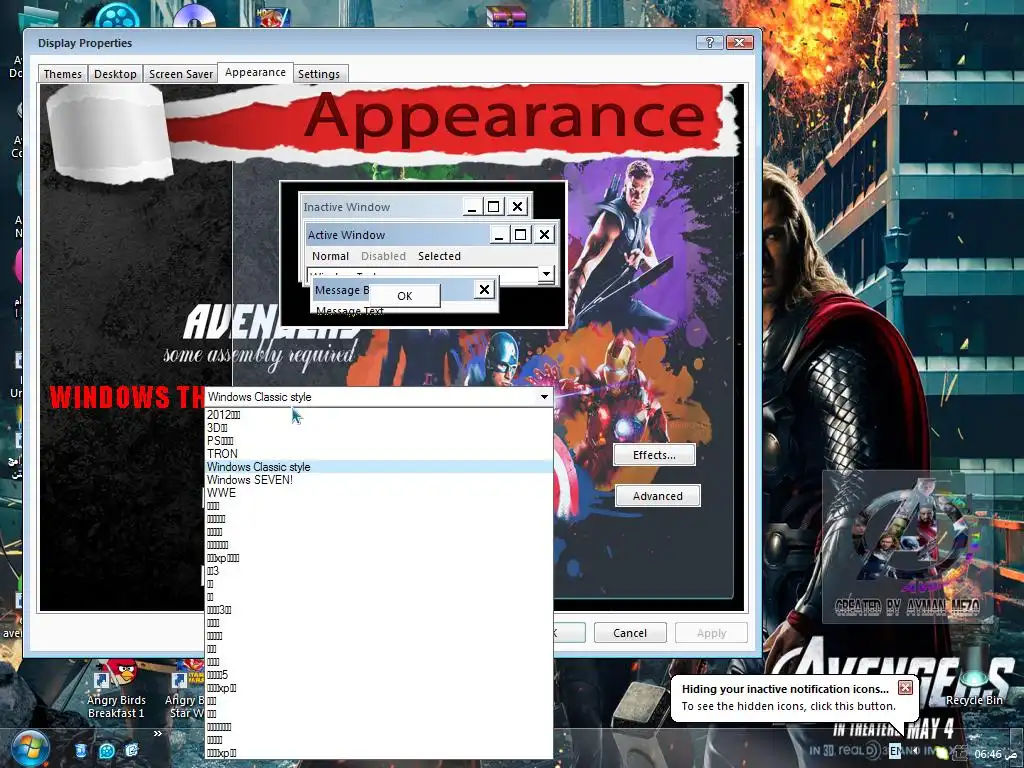Open third quick launch icon before chevron

(132, 750)
